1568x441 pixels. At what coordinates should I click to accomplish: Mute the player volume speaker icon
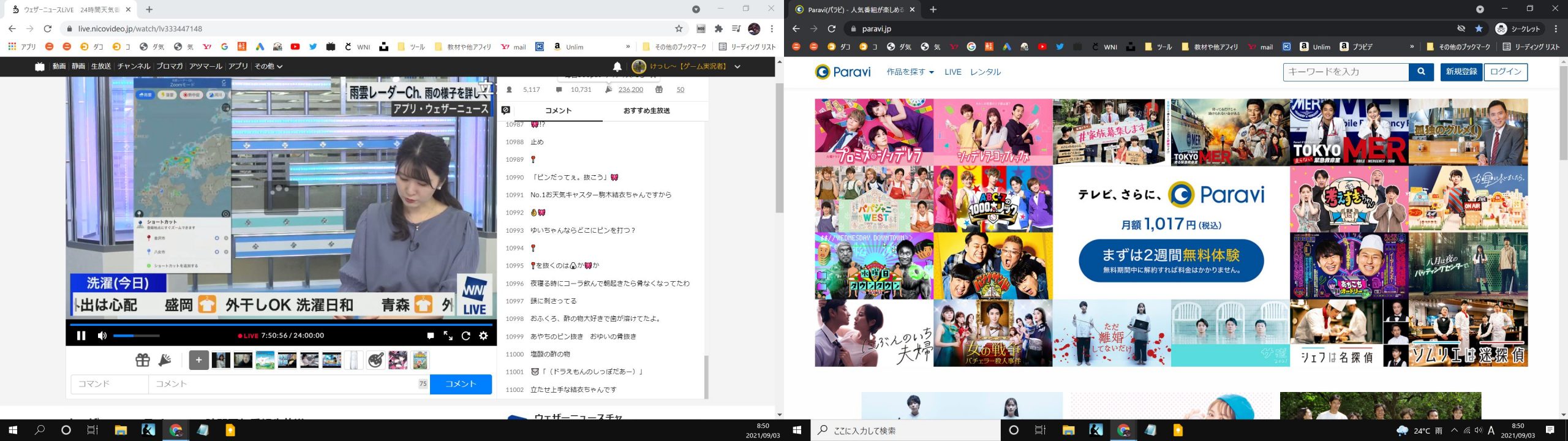coord(102,336)
